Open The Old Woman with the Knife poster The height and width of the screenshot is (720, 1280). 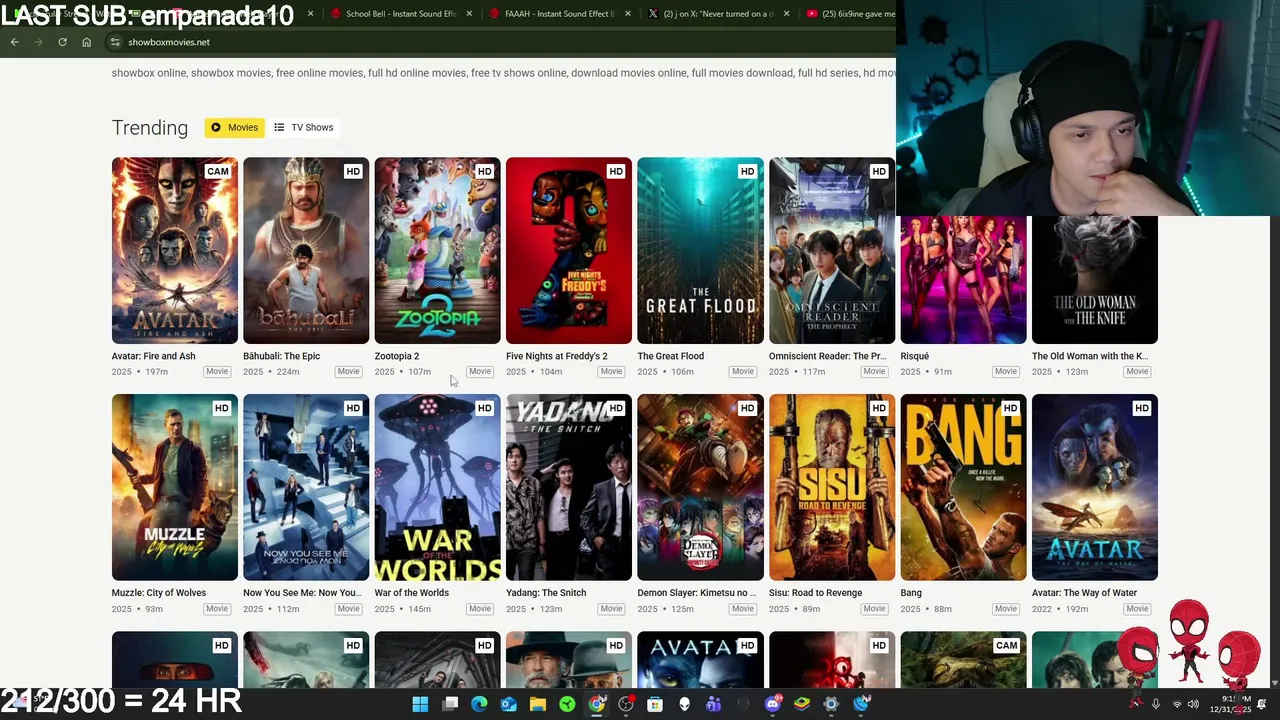(x=1095, y=280)
